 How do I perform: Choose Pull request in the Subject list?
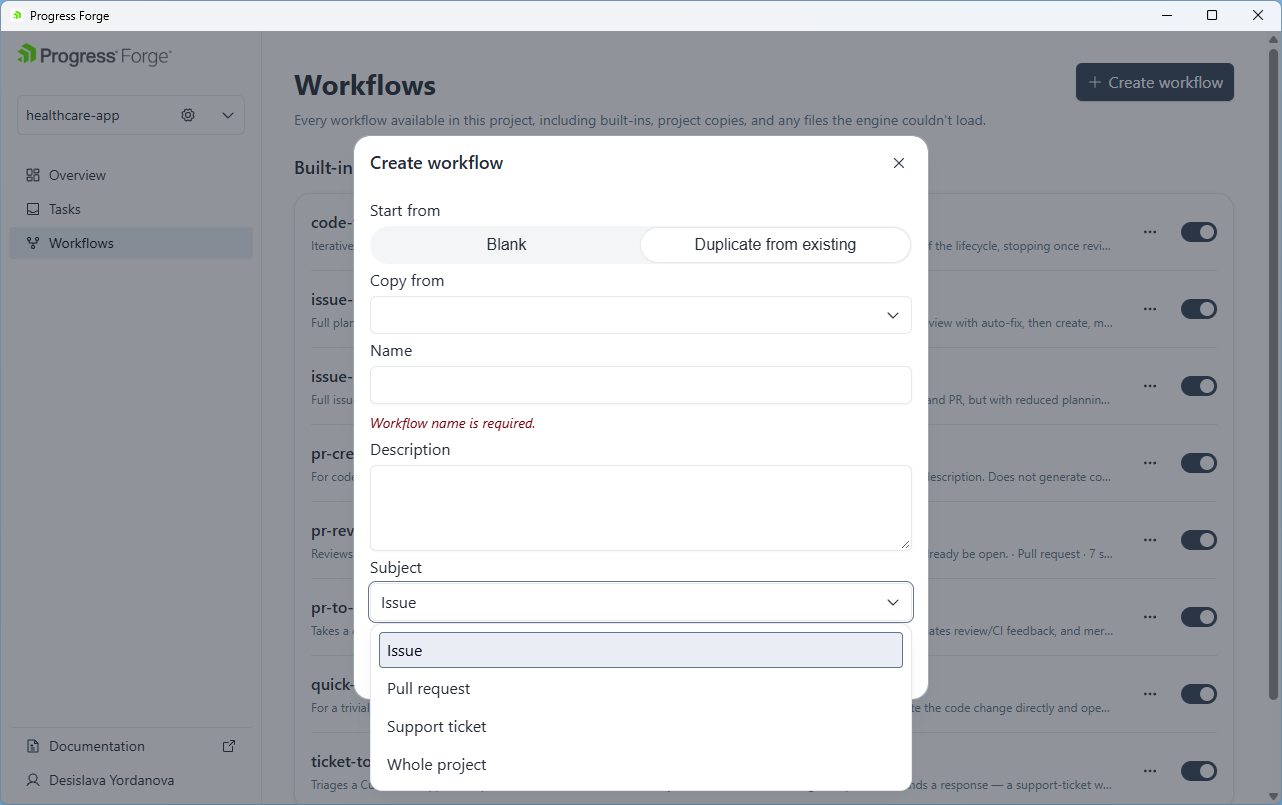[x=641, y=688]
